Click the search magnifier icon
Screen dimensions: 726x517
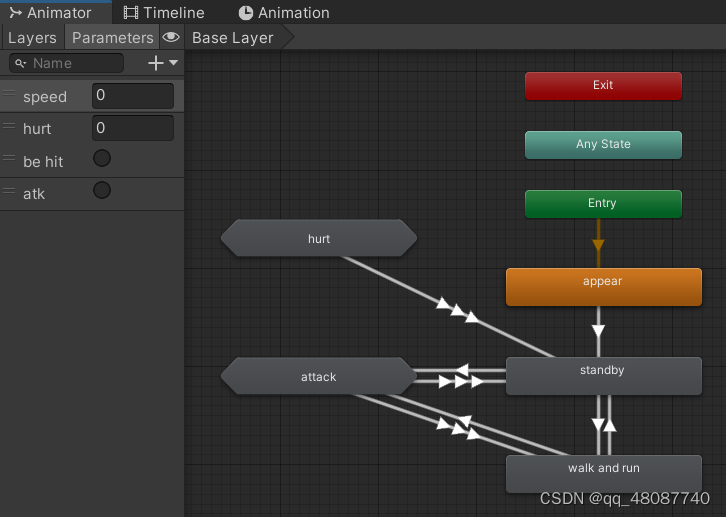click(20, 63)
